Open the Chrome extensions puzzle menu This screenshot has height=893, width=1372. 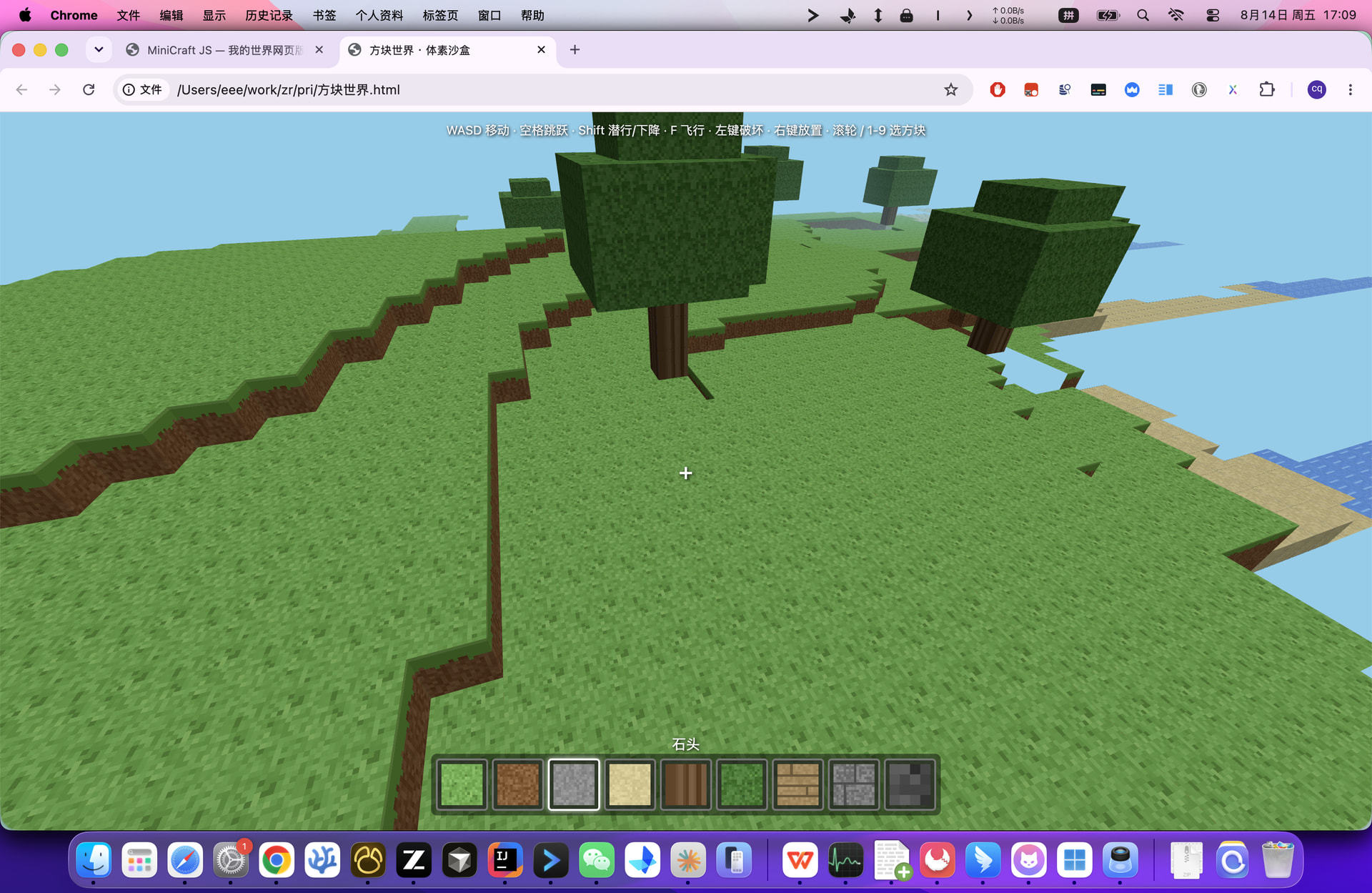[x=1267, y=89]
